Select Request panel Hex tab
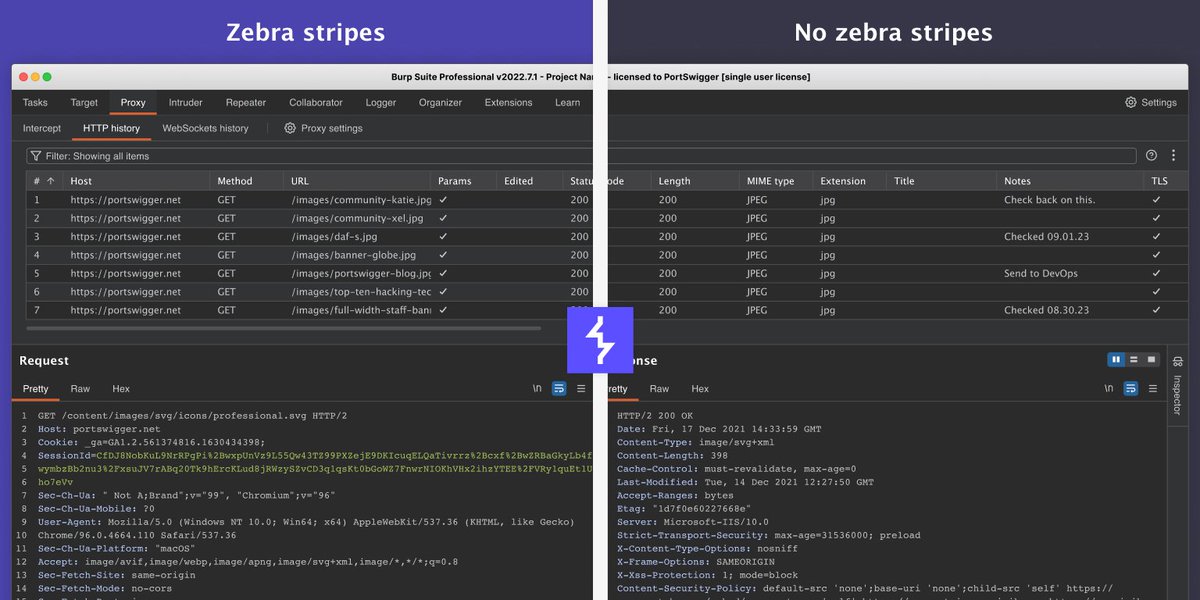The image size is (1200, 600). (x=121, y=388)
